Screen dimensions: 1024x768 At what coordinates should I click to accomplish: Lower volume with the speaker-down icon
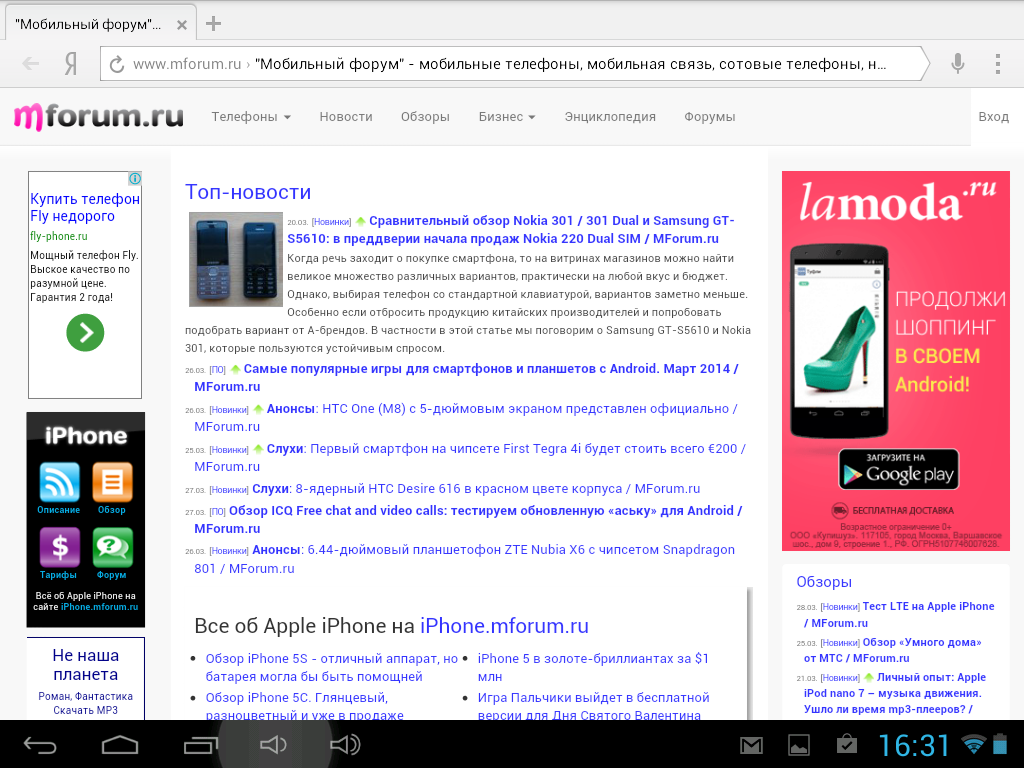click(273, 744)
